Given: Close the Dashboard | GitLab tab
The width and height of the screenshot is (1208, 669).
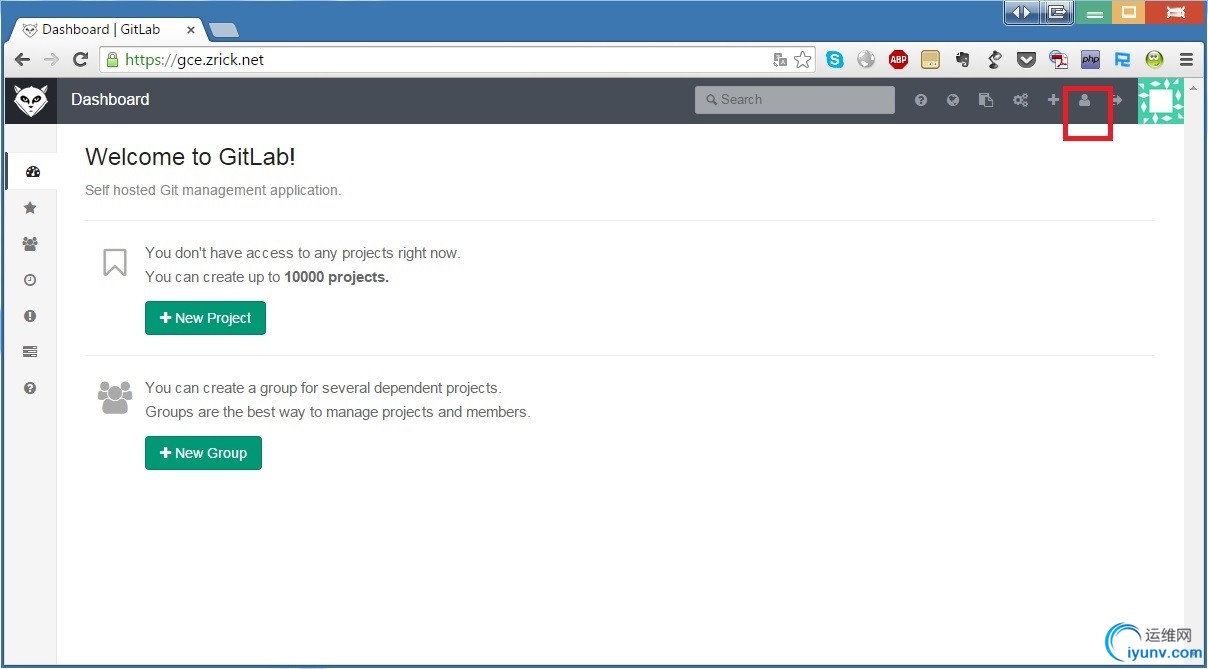Looking at the screenshot, I should pyautogui.click(x=191, y=30).
